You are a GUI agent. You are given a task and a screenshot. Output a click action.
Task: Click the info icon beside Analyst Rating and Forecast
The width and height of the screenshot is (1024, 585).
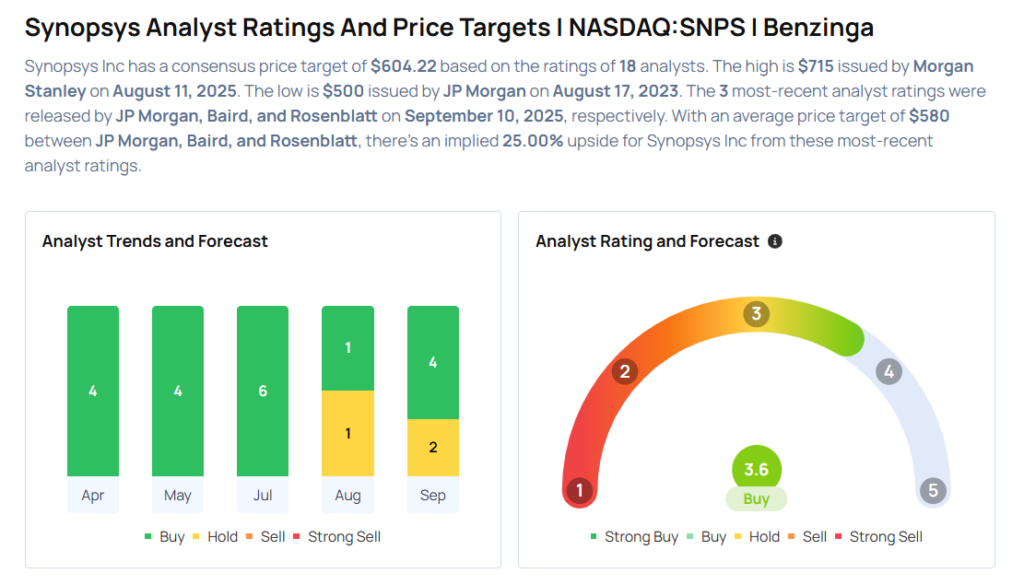pos(775,242)
